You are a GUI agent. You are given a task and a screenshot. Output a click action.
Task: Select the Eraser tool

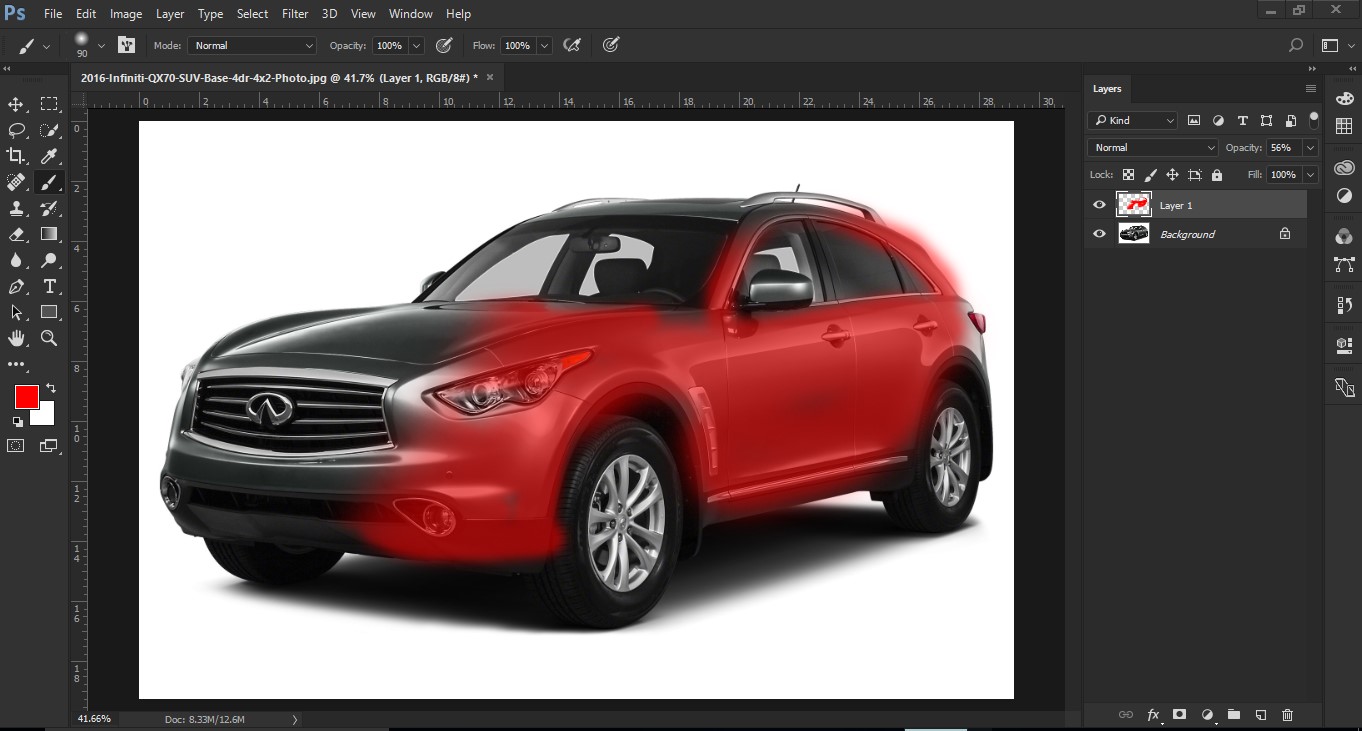(16, 234)
